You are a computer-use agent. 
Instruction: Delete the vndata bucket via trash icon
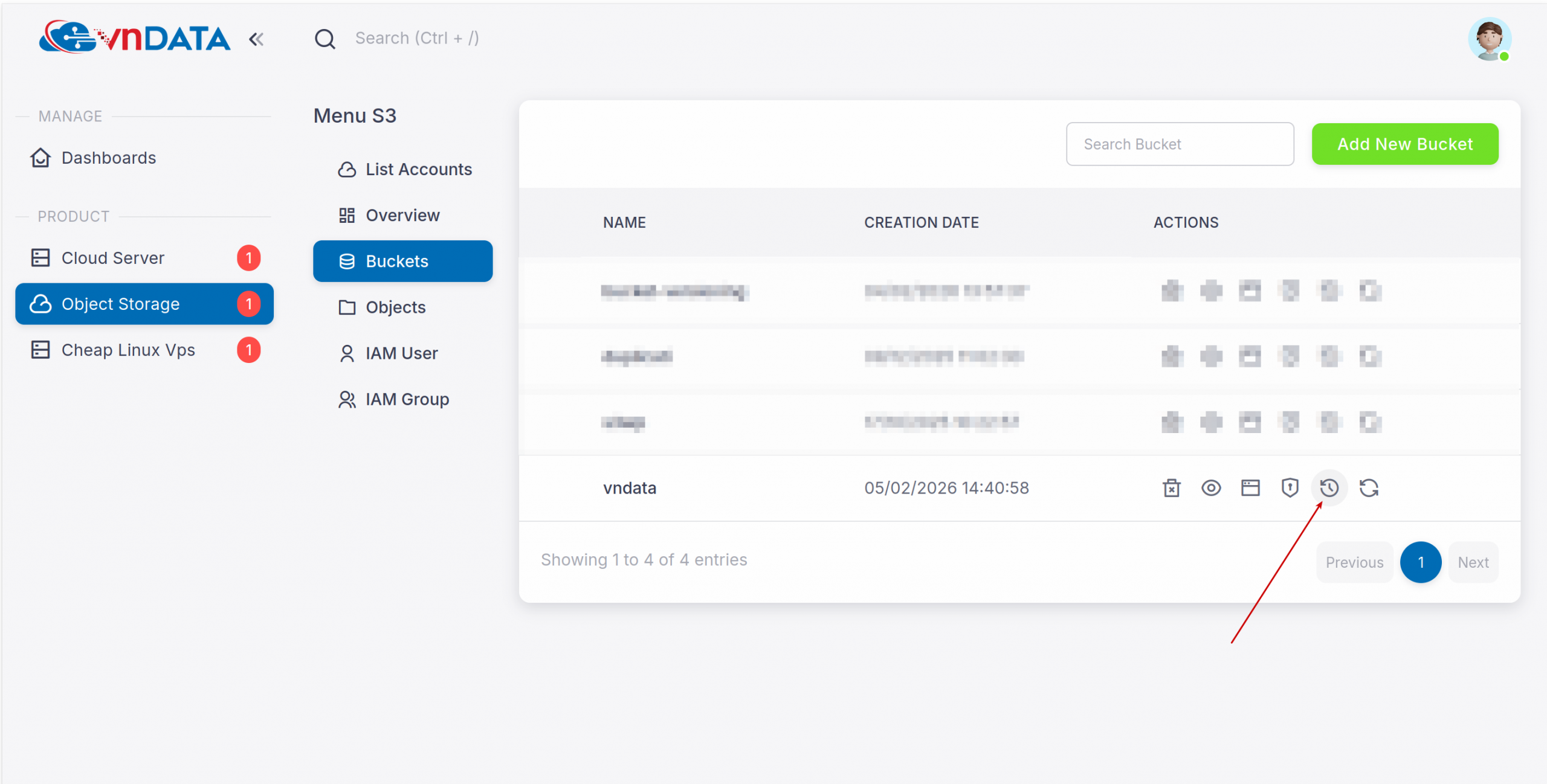point(1171,487)
